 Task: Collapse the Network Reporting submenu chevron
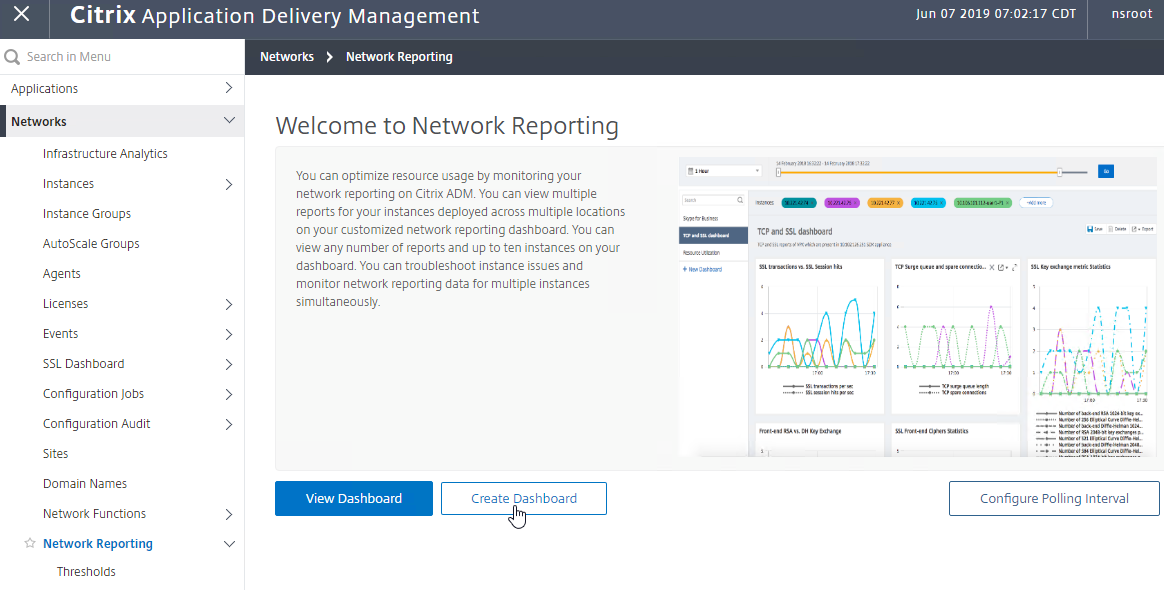[x=229, y=544]
